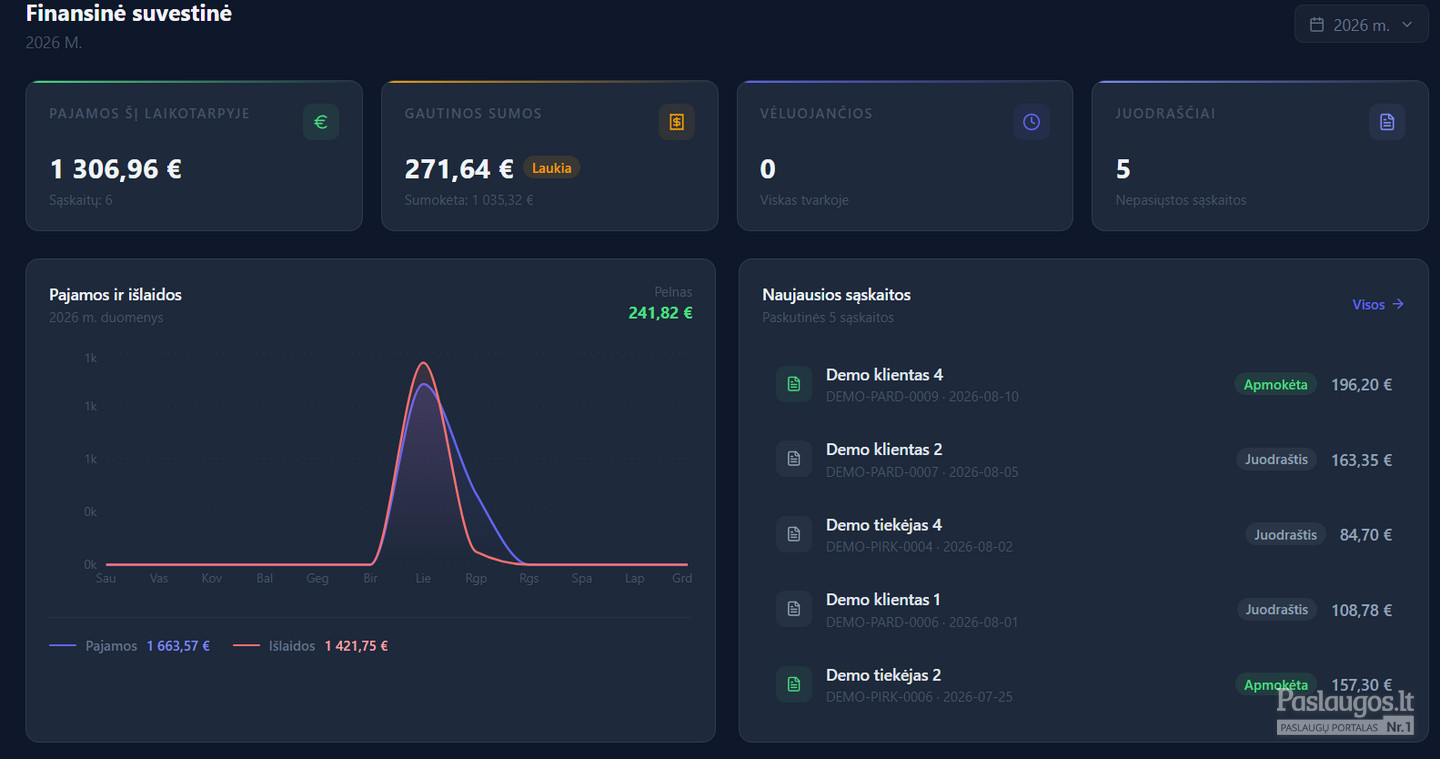Image resolution: width=1440 pixels, height=759 pixels.
Task: Expand the year picker chevron arrow
Action: (1407, 25)
